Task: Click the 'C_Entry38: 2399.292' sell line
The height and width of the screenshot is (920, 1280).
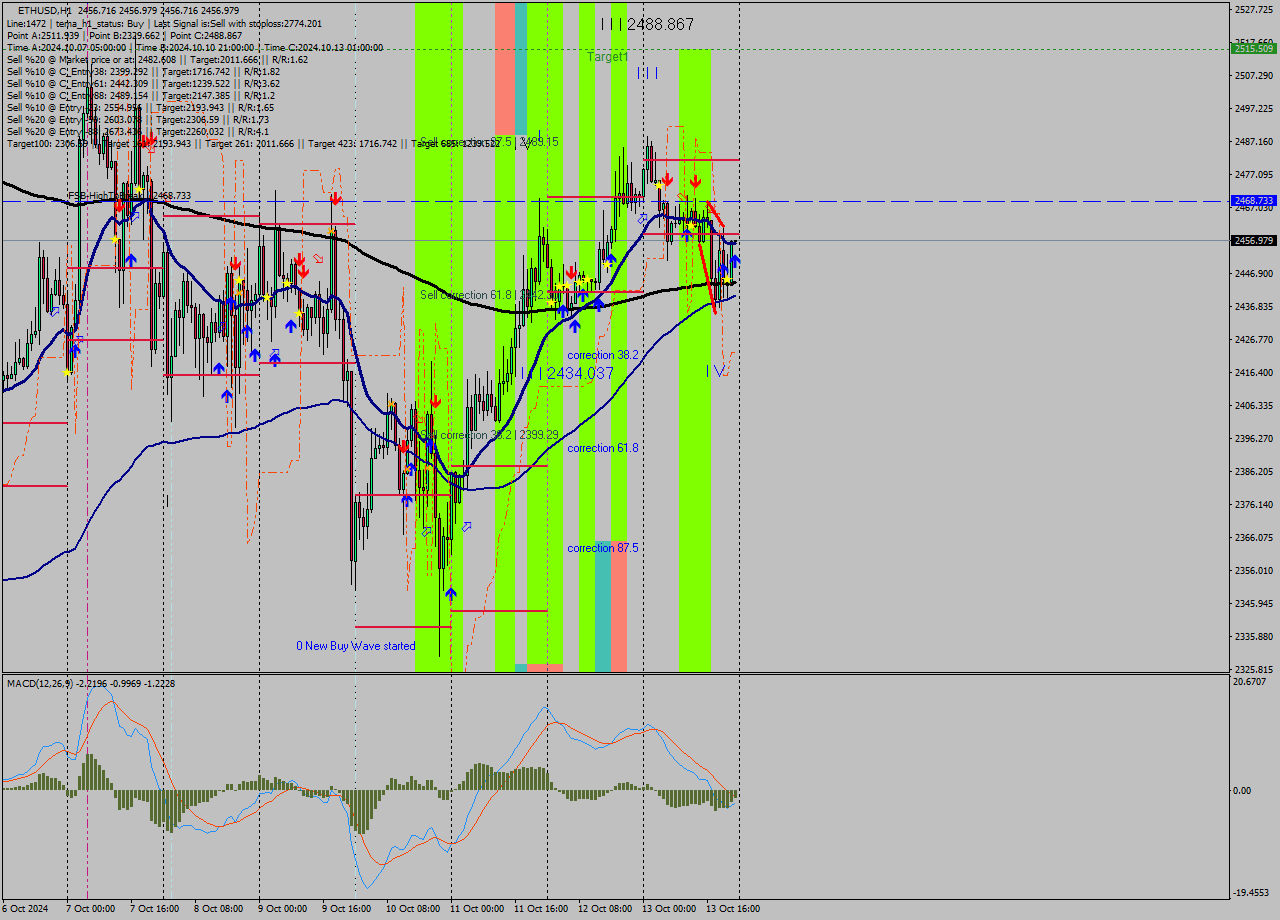Action: tap(143, 71)
